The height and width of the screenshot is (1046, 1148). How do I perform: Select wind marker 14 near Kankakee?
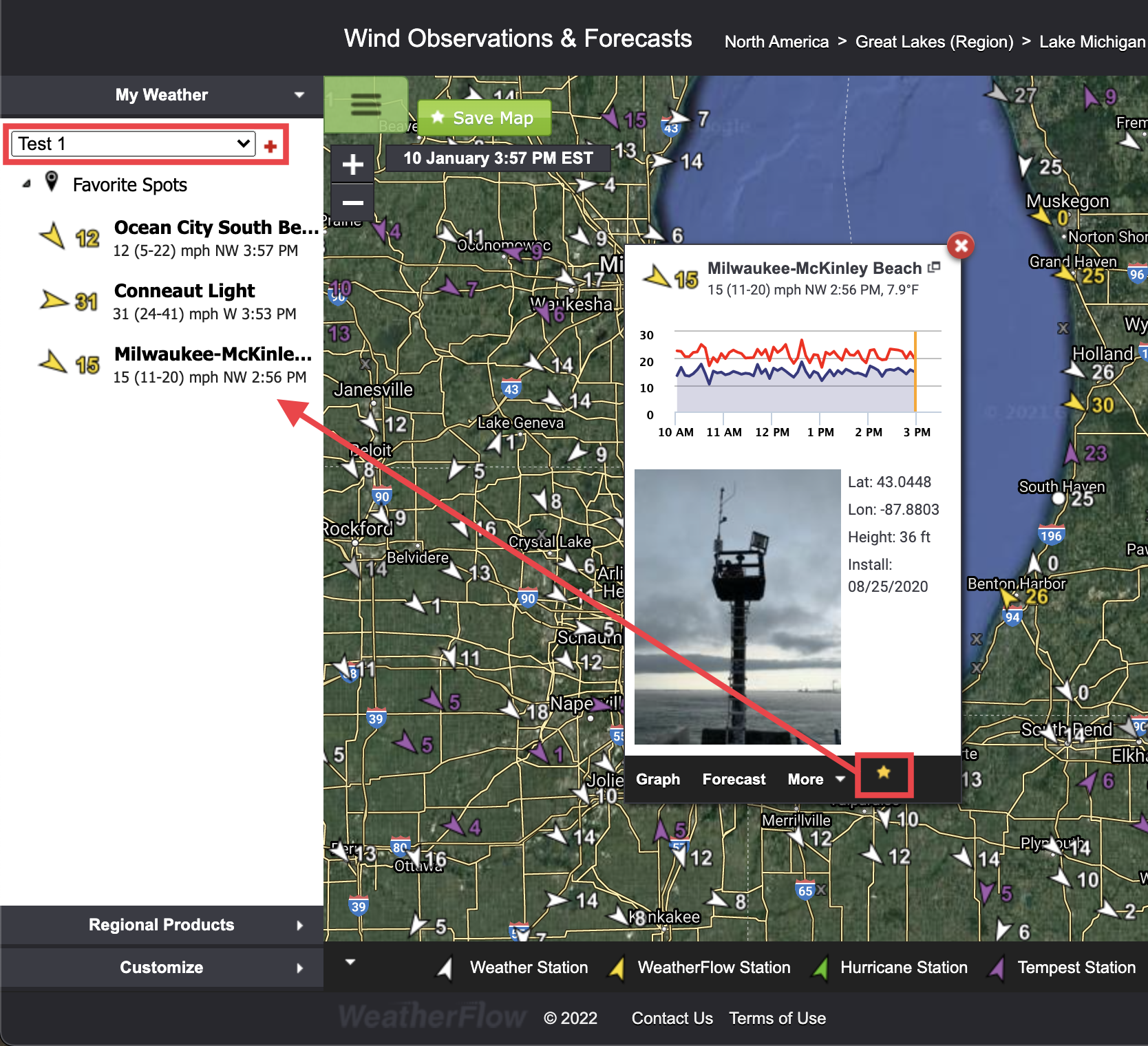pos(573,900)
